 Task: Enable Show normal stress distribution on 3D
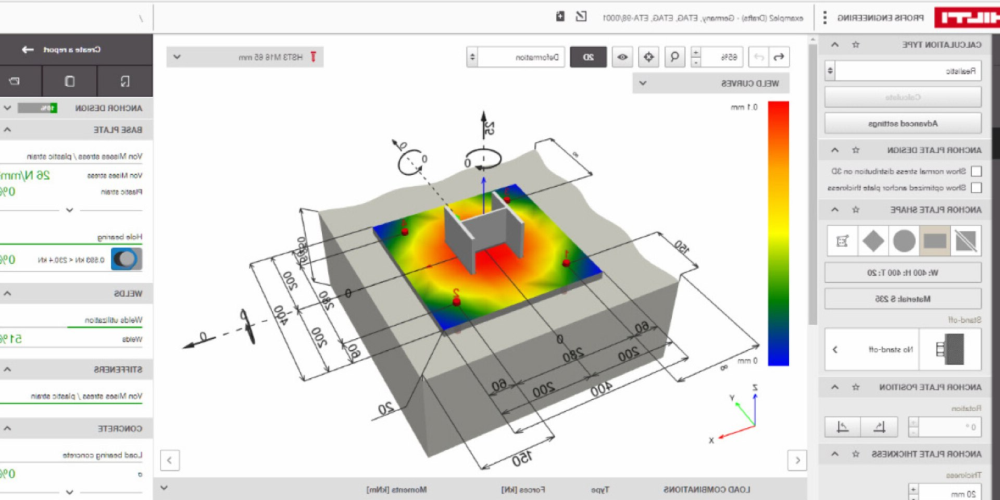[975, 172]
